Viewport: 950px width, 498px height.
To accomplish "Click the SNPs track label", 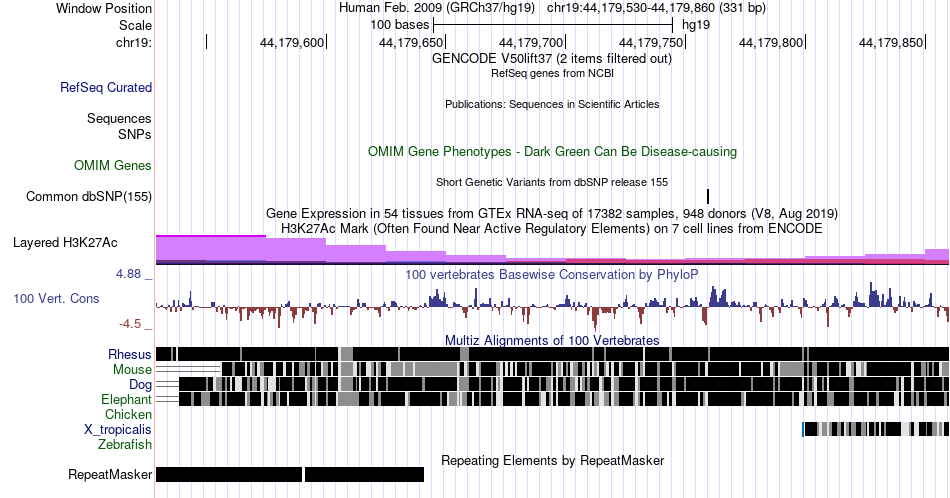I will click(x=135, y=134).
